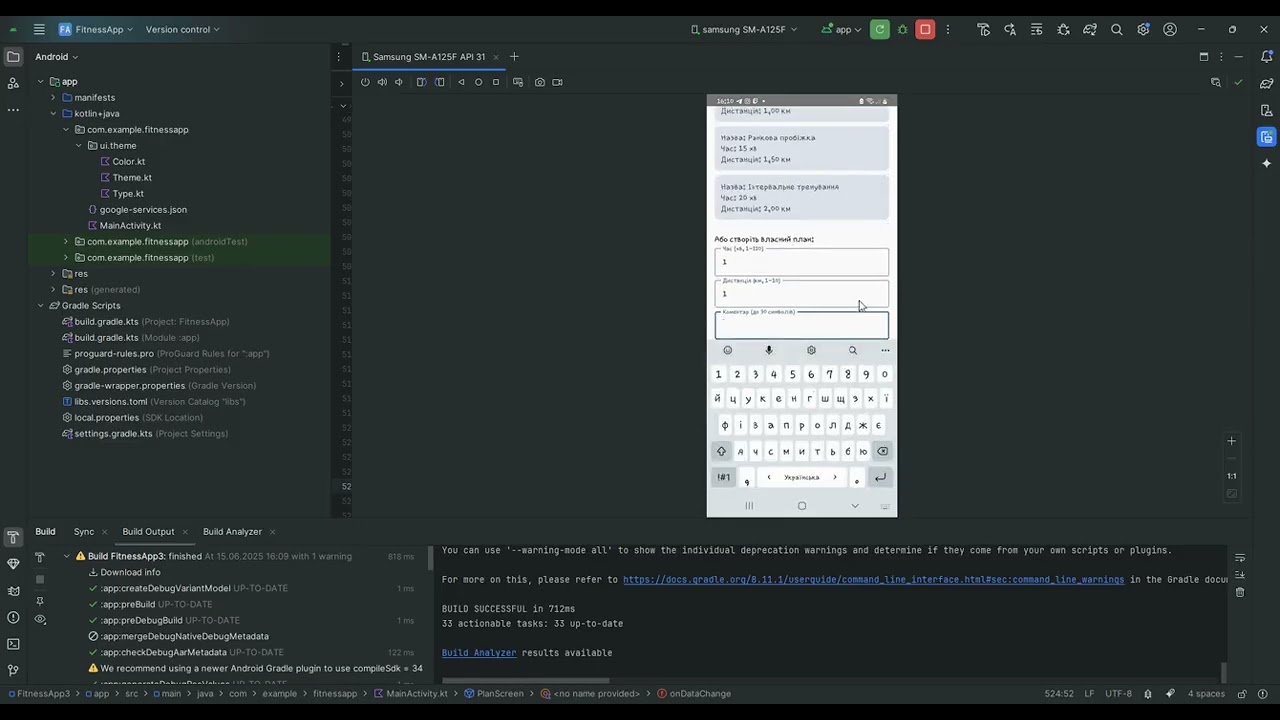Open the Problems tool window icon
Viewport: 1280px width, 720px height.
(x=13, y=617)
